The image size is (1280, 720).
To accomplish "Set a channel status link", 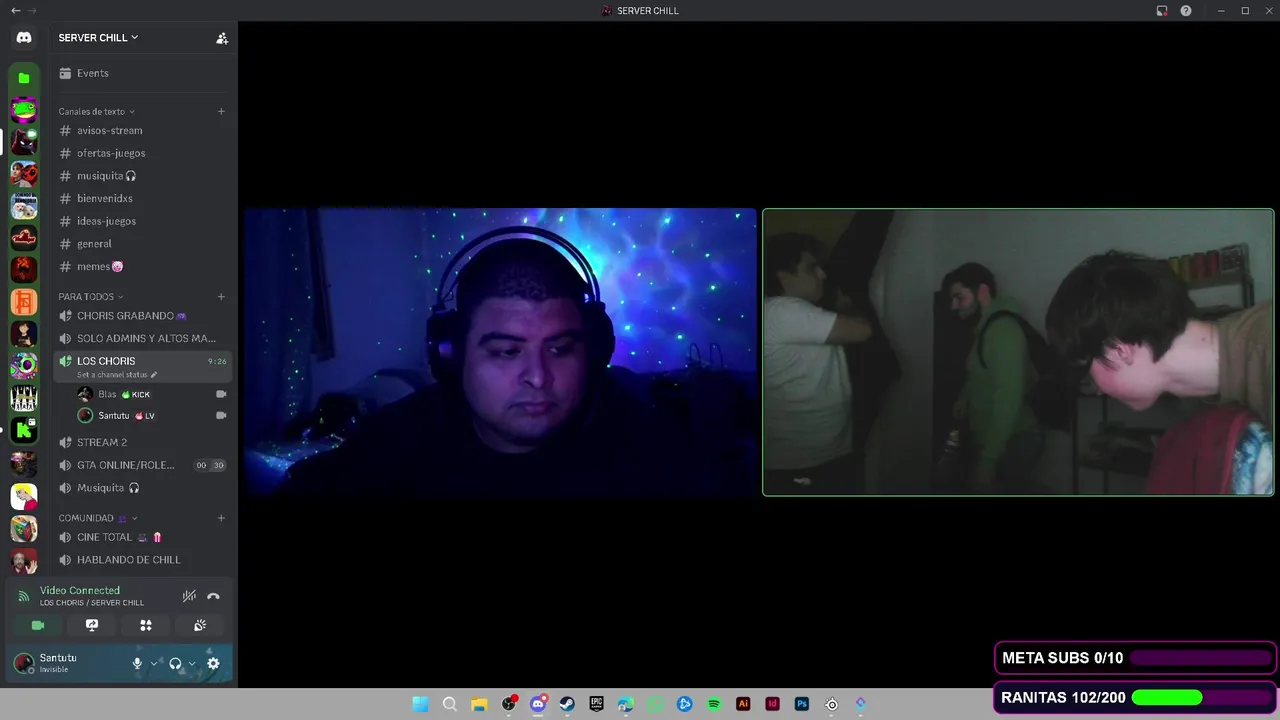I will pyautogui.click(x=117, y=375).
